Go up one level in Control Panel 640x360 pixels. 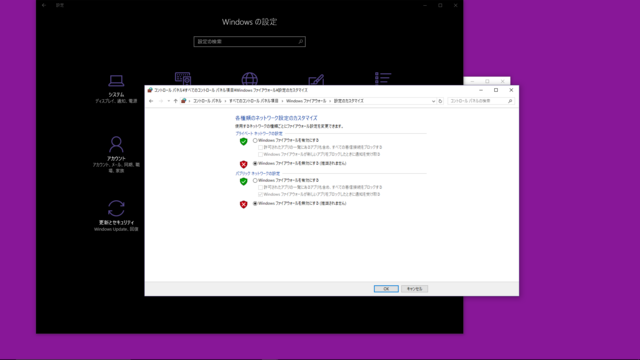[x=176, y=101]
